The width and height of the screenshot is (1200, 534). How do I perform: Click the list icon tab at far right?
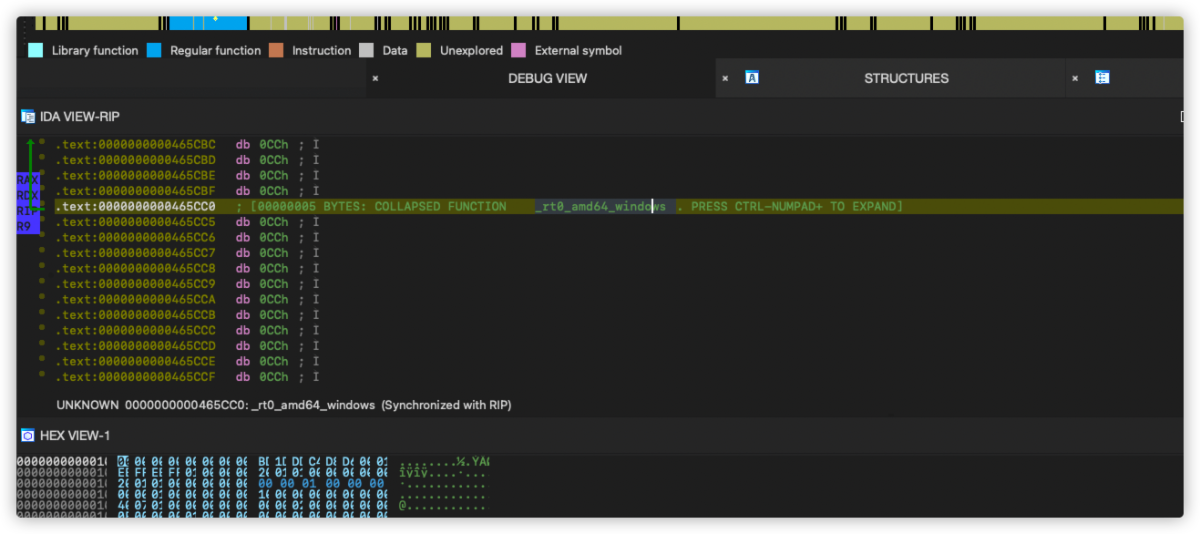(x=1102, y=77)
